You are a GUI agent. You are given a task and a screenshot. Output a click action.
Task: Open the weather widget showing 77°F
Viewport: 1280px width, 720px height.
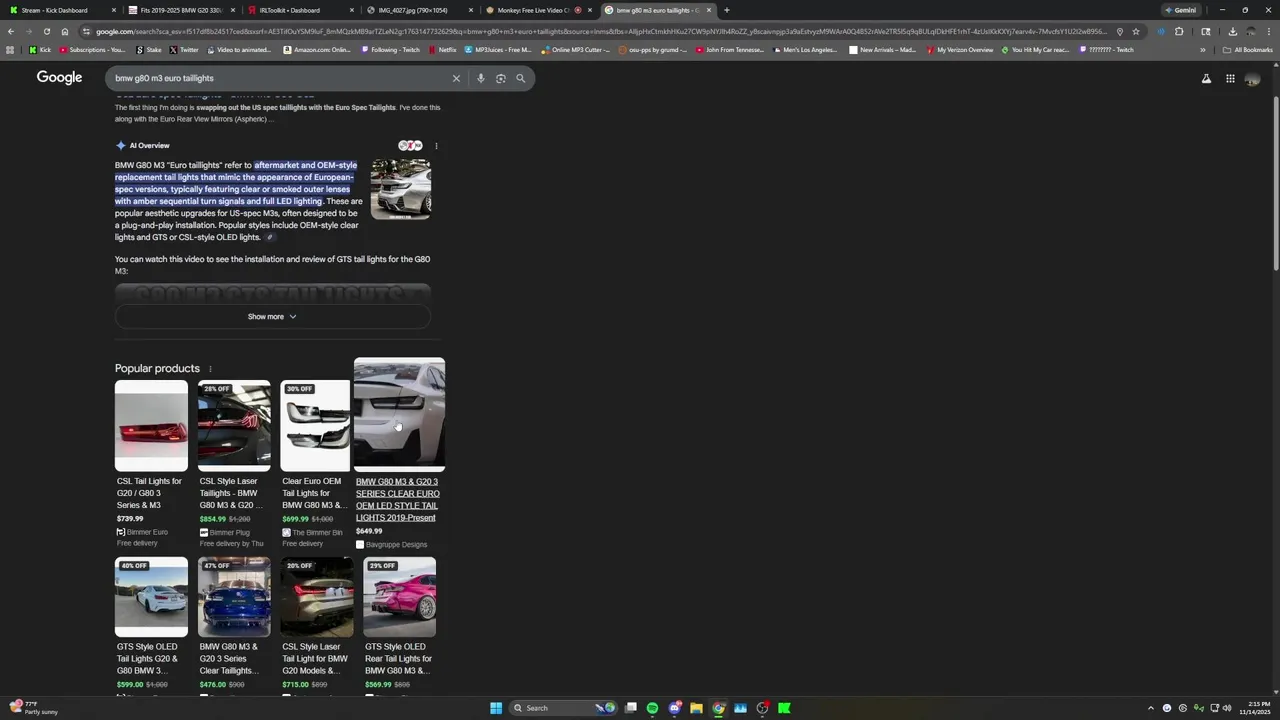tap(32, 708)
